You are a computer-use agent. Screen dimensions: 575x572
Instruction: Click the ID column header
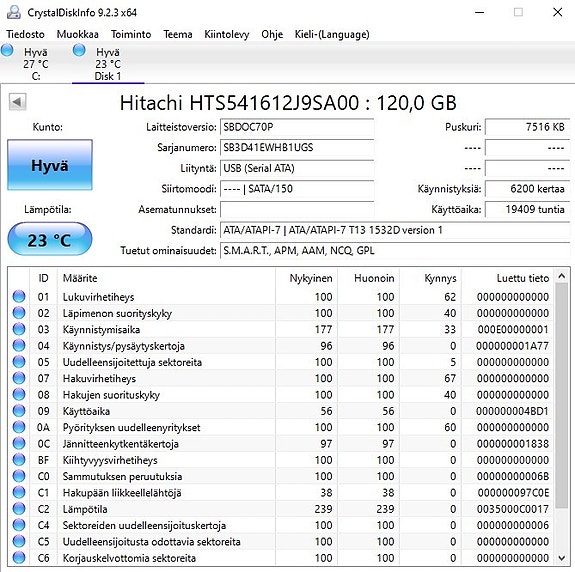[43, 278]
